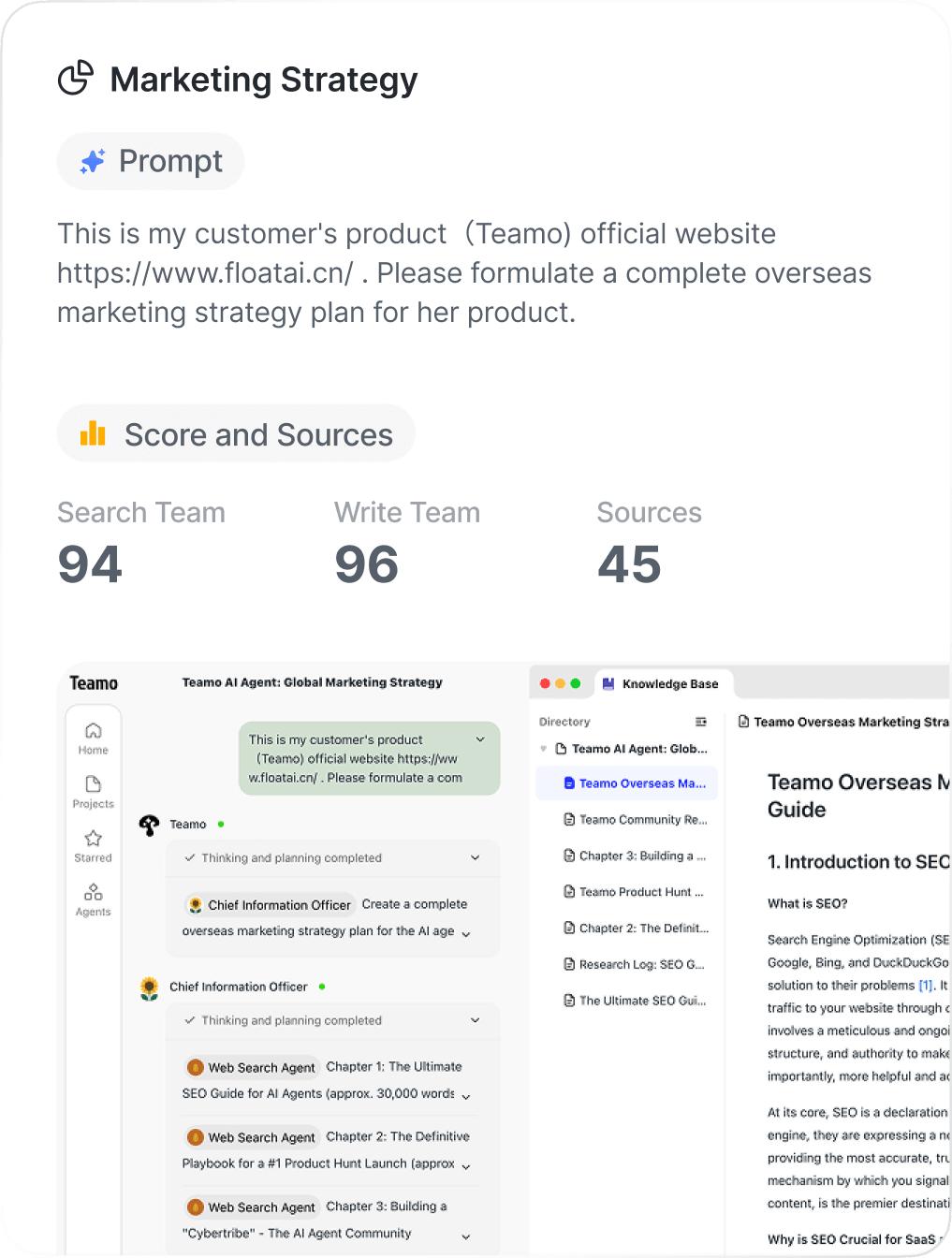
Task: Collapse the Teamo AI Agent: Glob... directory folder
Action: (x=544, y=749)
